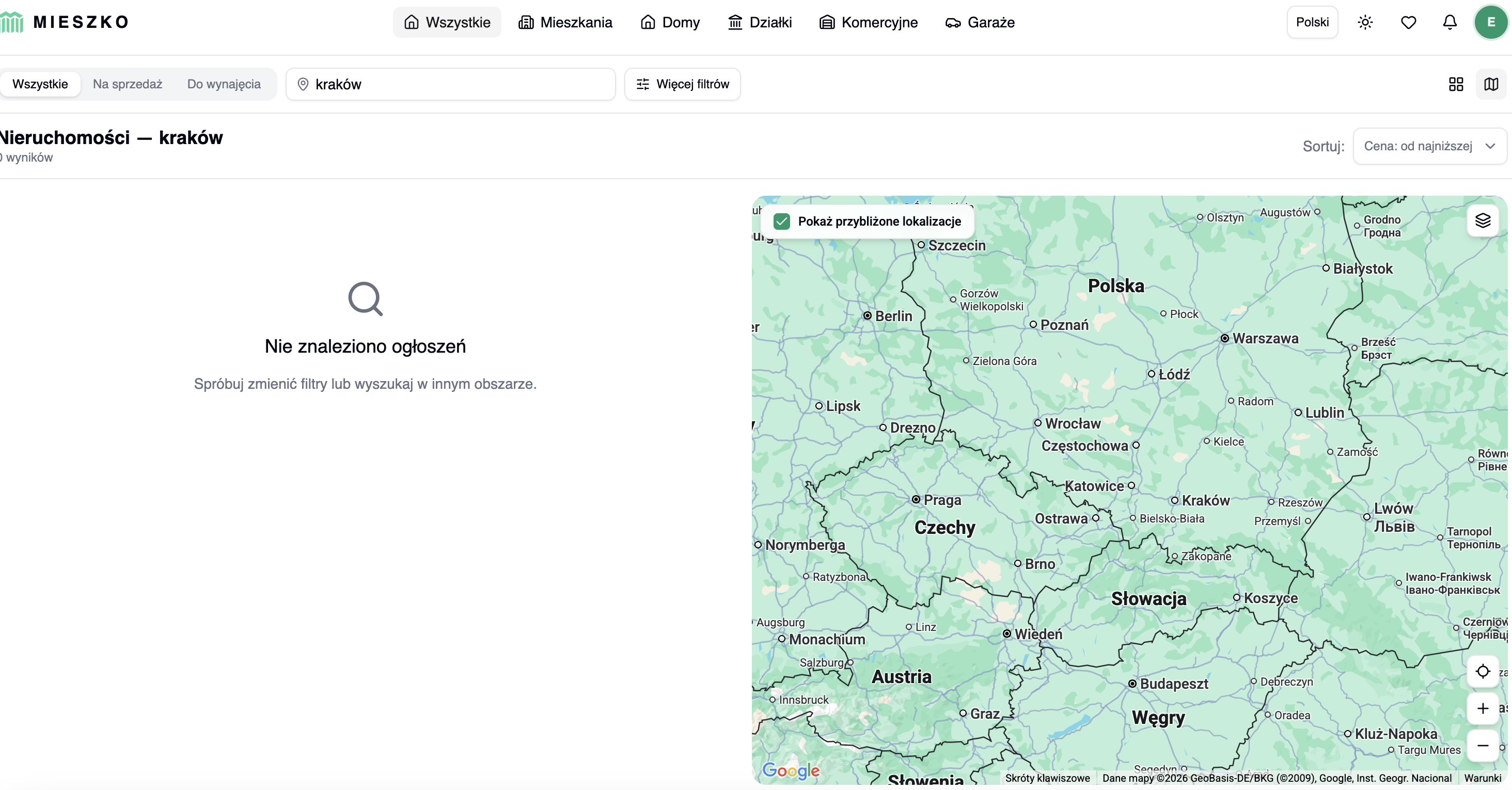
Task: Click the location pin icon in search
Action: pos(303,84)
